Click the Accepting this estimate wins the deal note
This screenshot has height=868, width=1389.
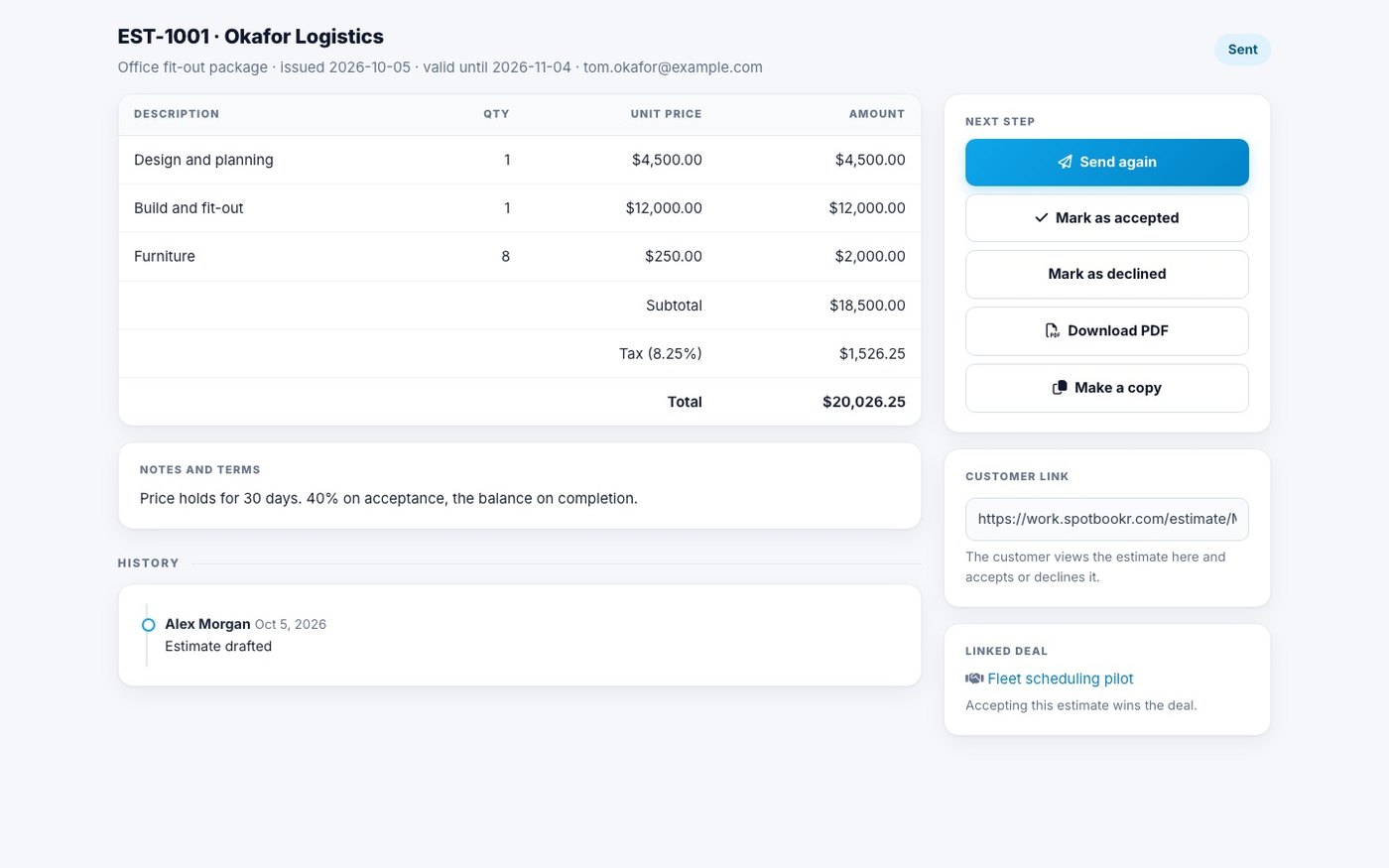1081,705
